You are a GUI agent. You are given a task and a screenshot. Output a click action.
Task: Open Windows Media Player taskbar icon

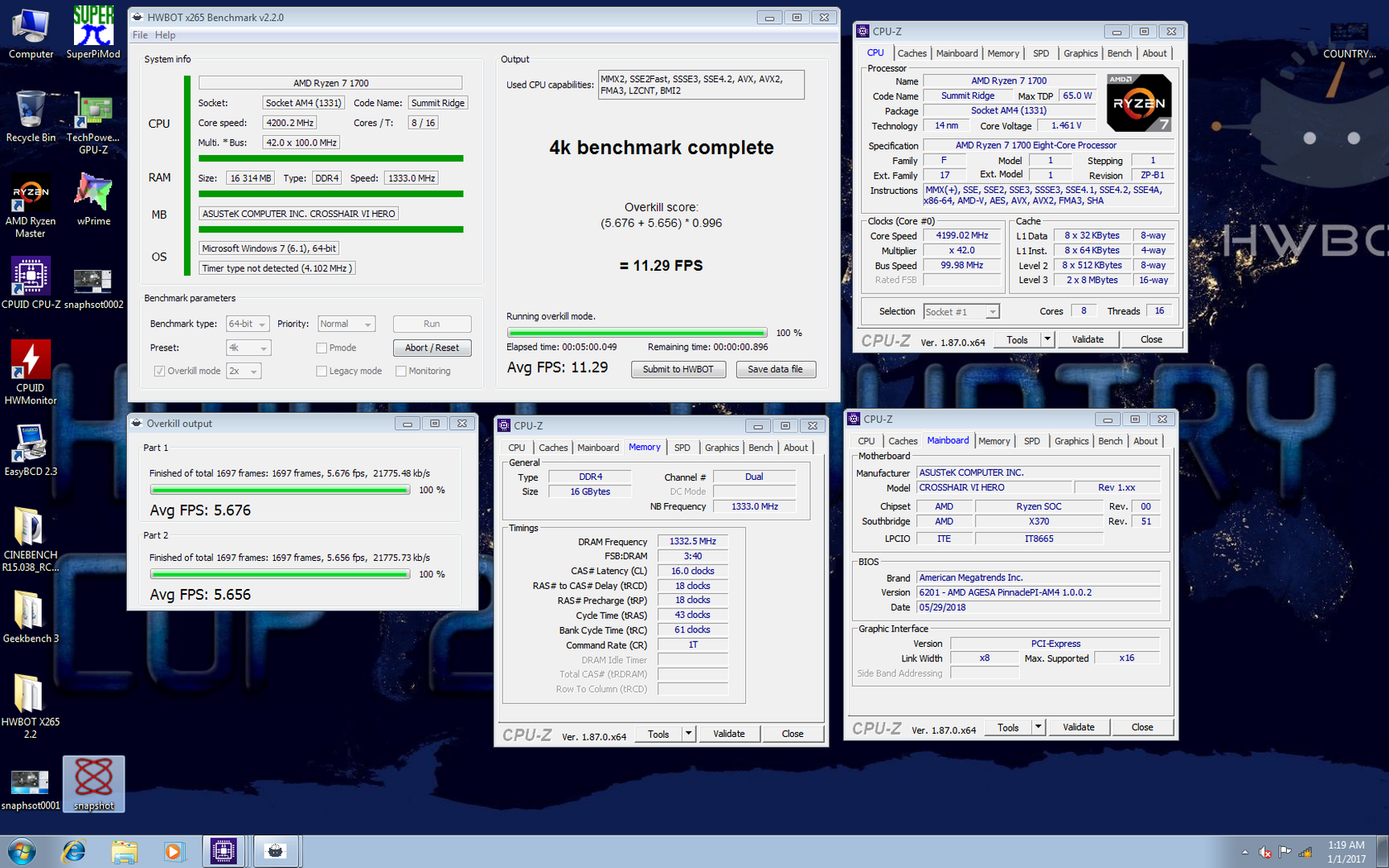tap(174, 851)
